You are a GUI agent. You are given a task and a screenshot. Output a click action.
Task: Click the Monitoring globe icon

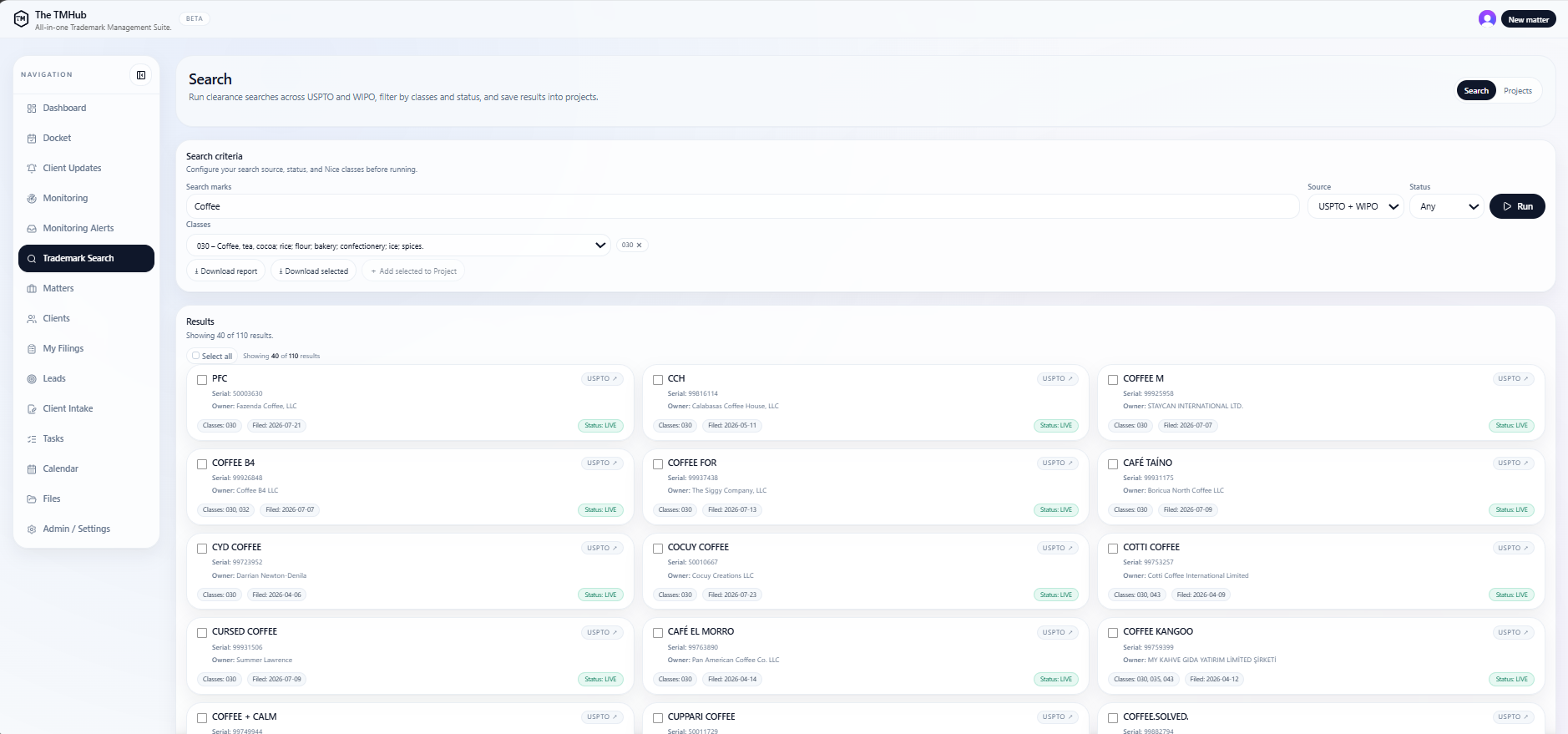click(32, 199)
